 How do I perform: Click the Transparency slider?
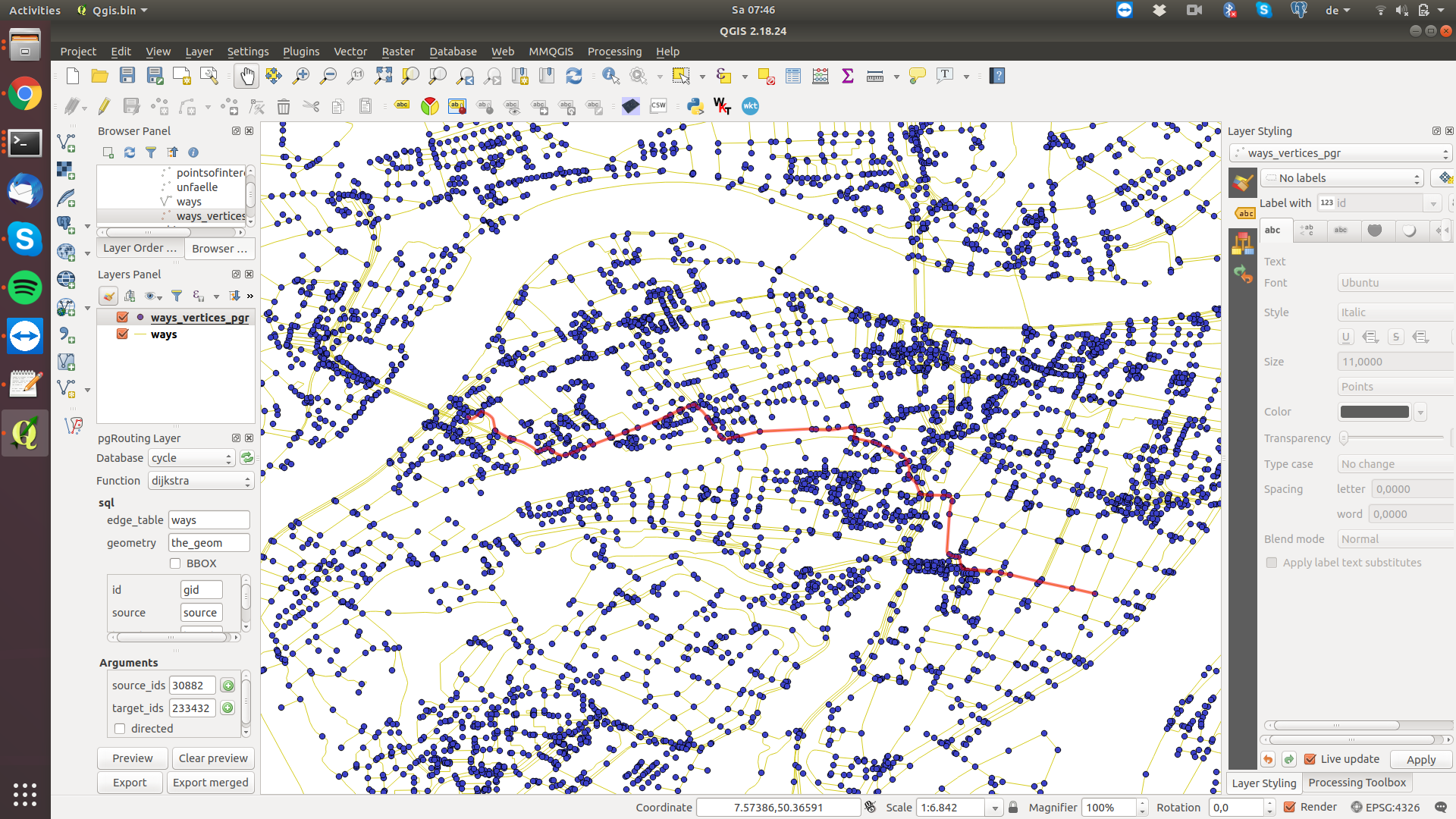pyautogui.click(x=1393, y=438)
